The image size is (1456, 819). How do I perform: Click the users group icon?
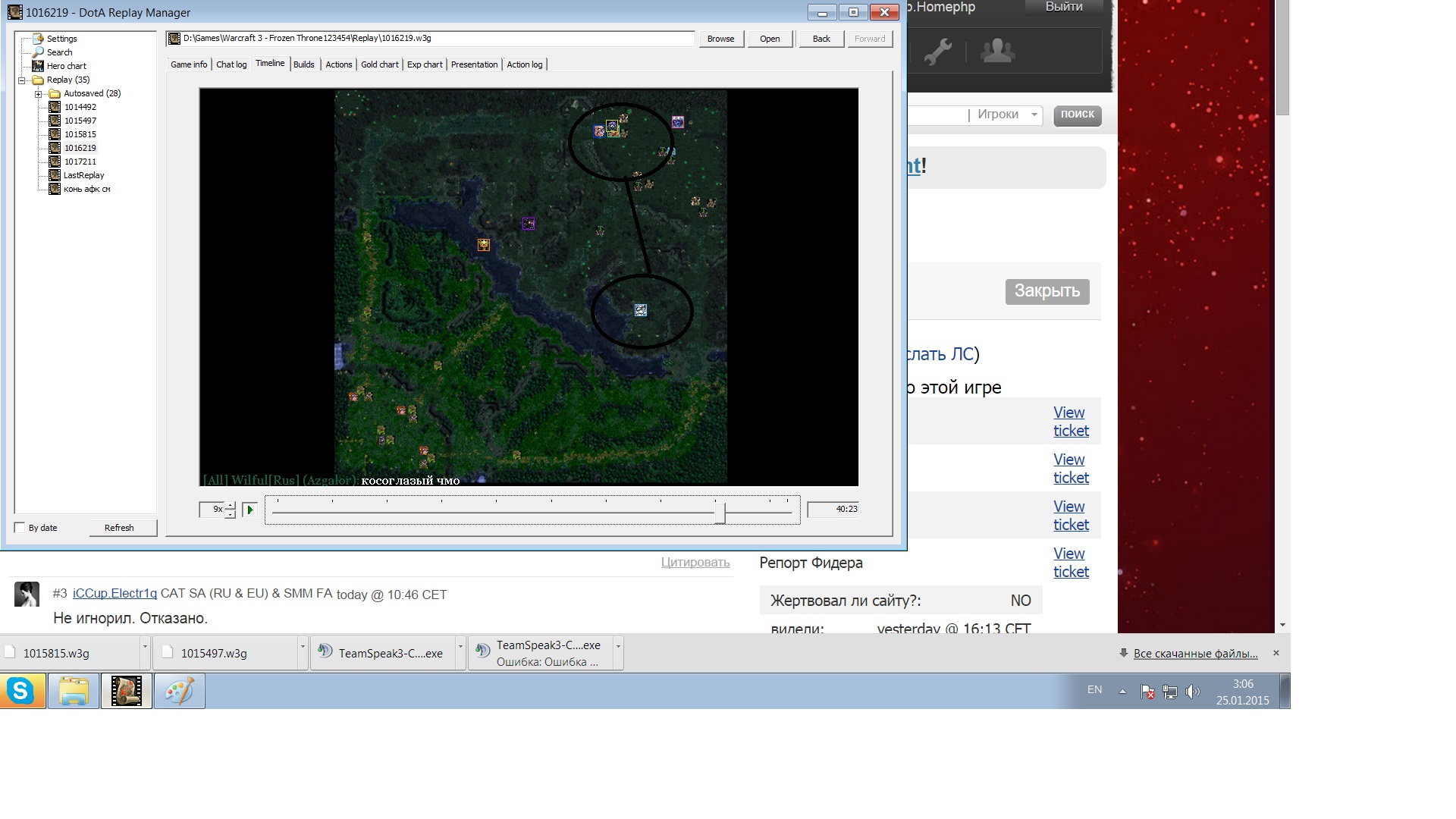tap(997, 52)
